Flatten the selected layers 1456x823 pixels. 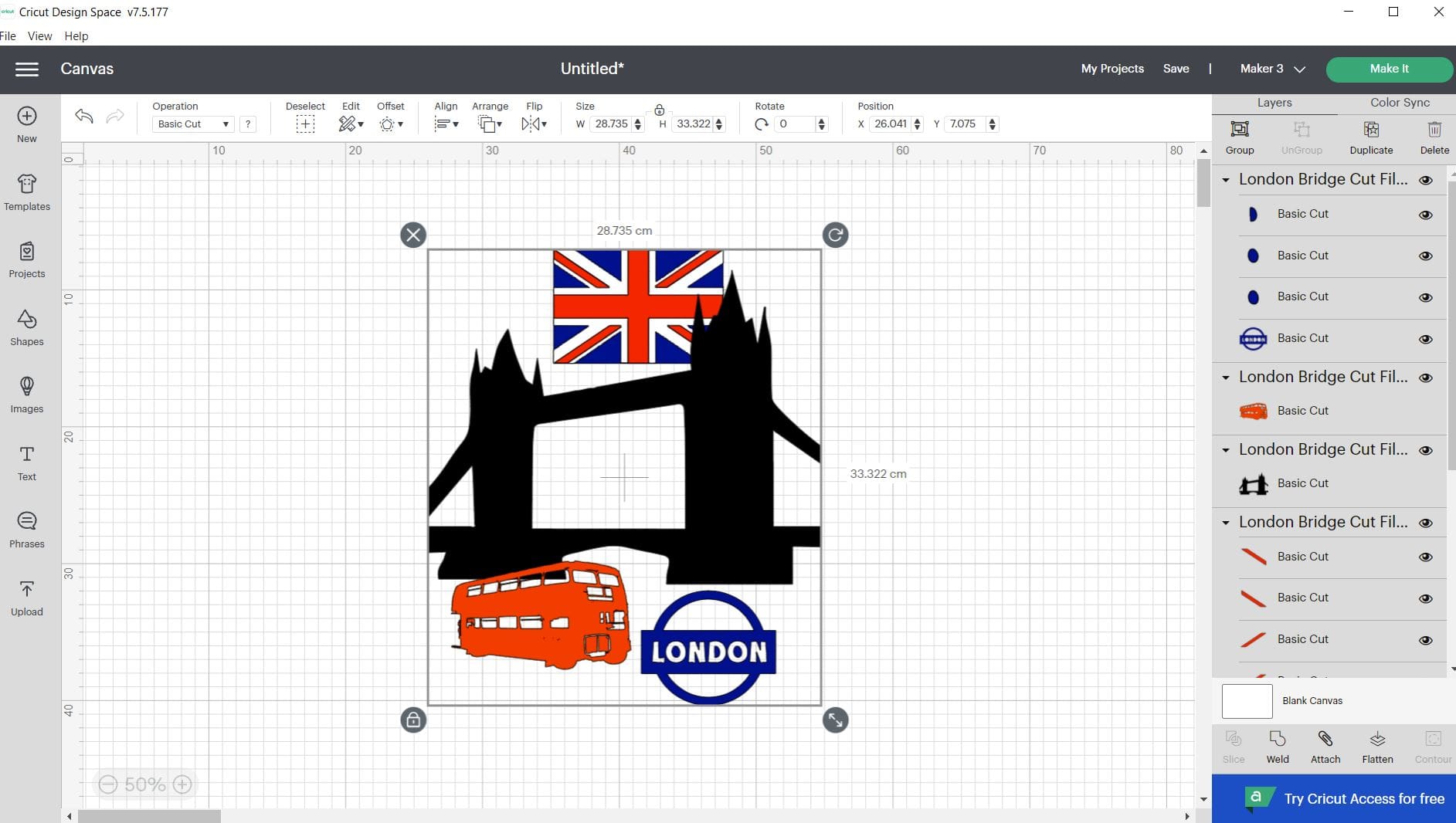click(x=1377, y=747)
